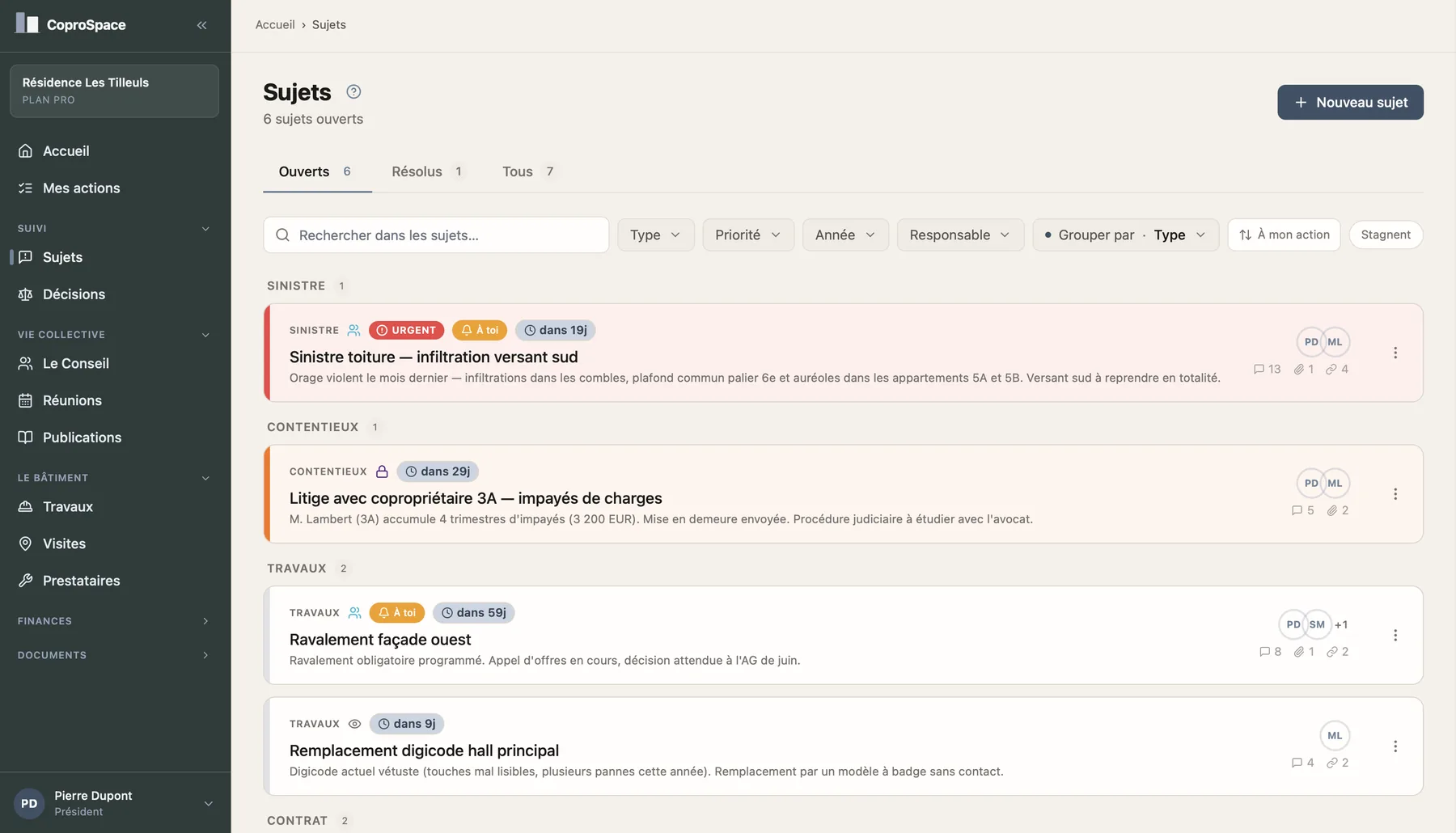Select the Ouverts tab
The height and width of the screenshot is (833, 1456).
(x=315, y=171)
